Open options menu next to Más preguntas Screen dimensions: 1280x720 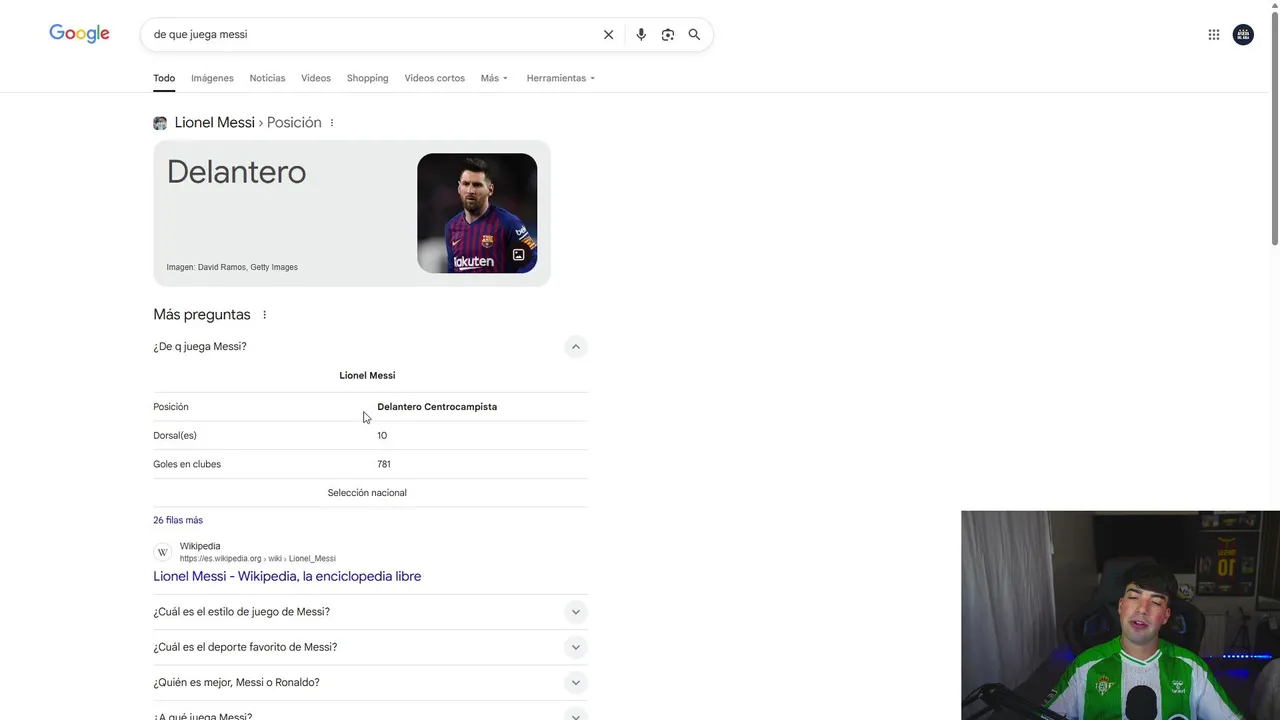point(264,315)
